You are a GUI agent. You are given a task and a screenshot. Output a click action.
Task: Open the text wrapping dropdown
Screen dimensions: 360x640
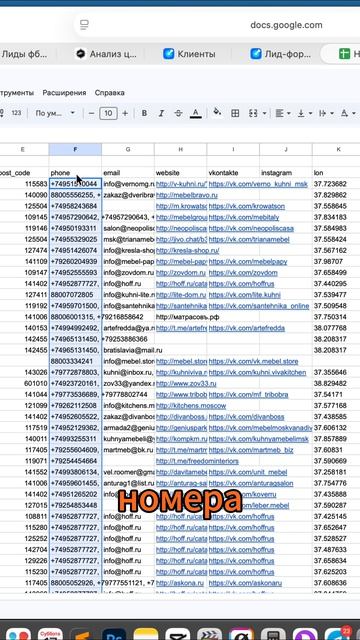point(326,113)
